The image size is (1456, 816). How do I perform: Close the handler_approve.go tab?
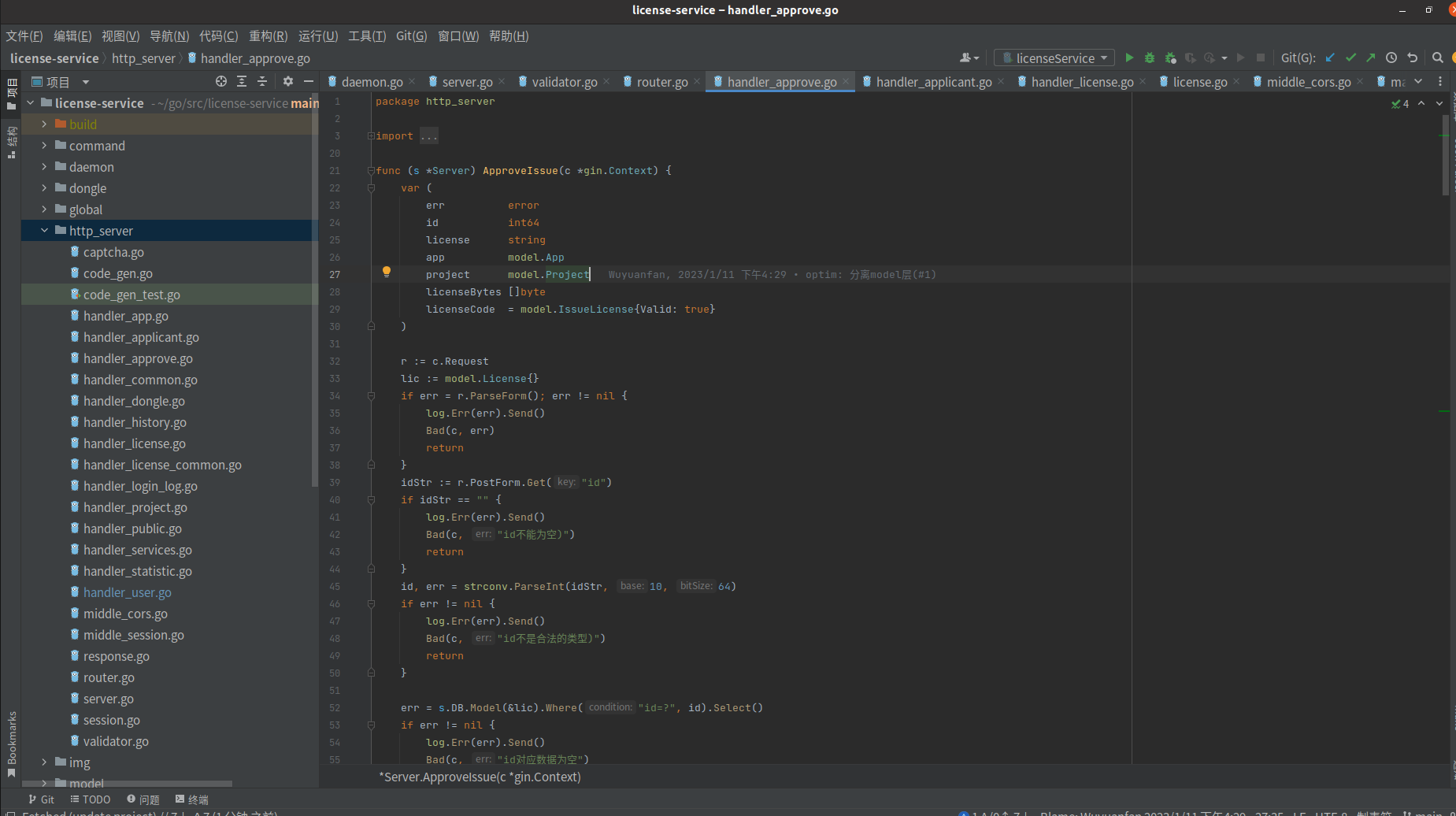coord(846,81)
